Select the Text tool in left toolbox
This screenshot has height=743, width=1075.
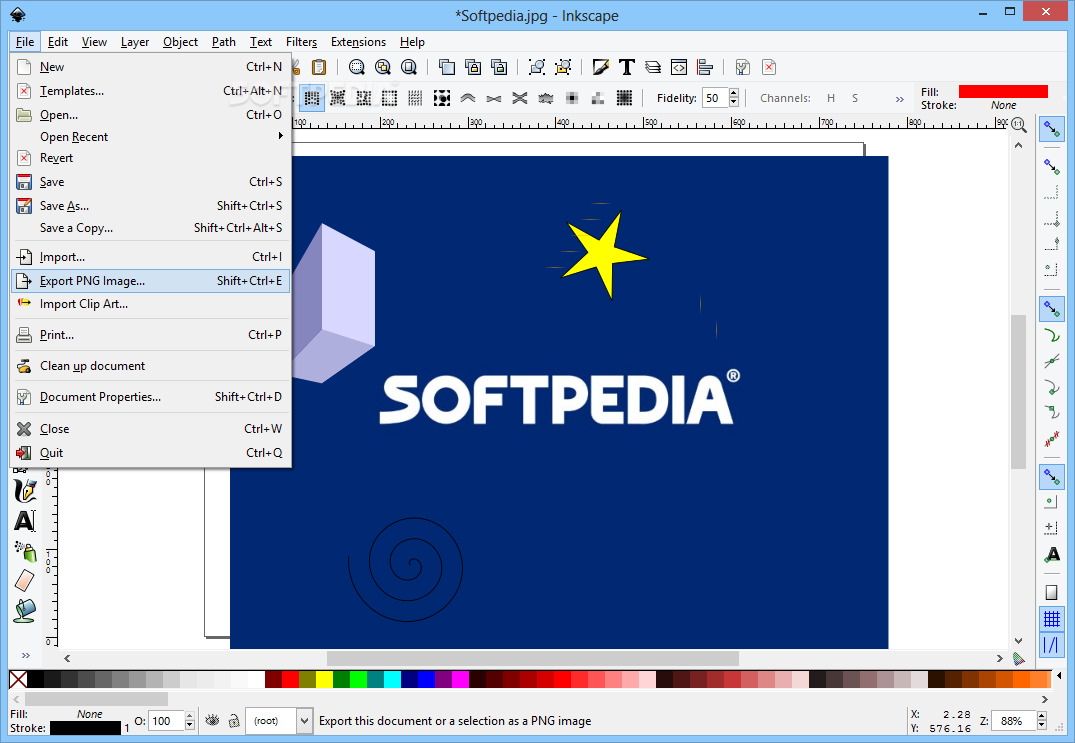(x=25, y=521)
